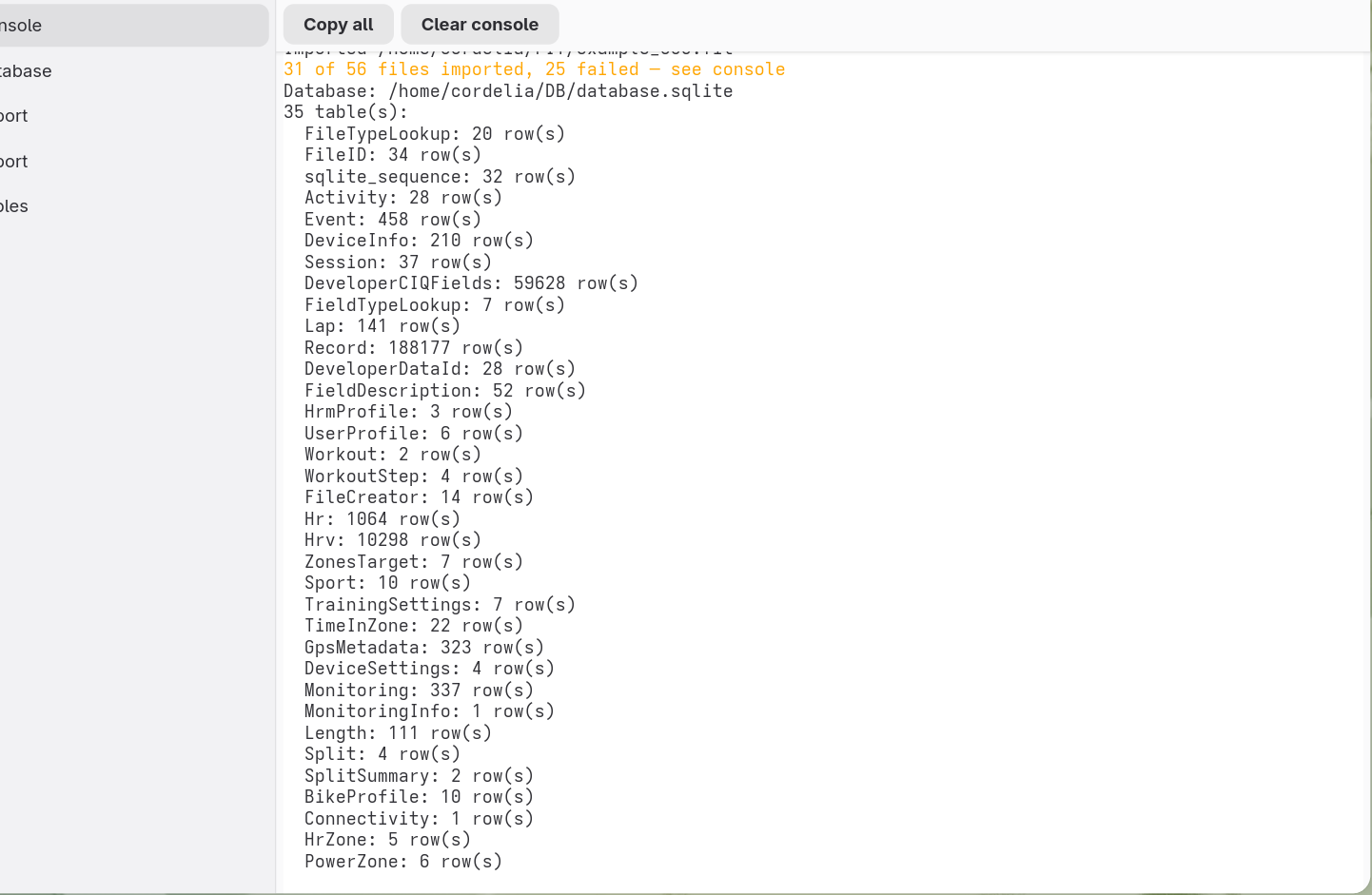This screenshot has width=1372, height=895.
Task: Click the sqlite_sequence: 32 row(s) entry
Action: click(x=440, y=177)
